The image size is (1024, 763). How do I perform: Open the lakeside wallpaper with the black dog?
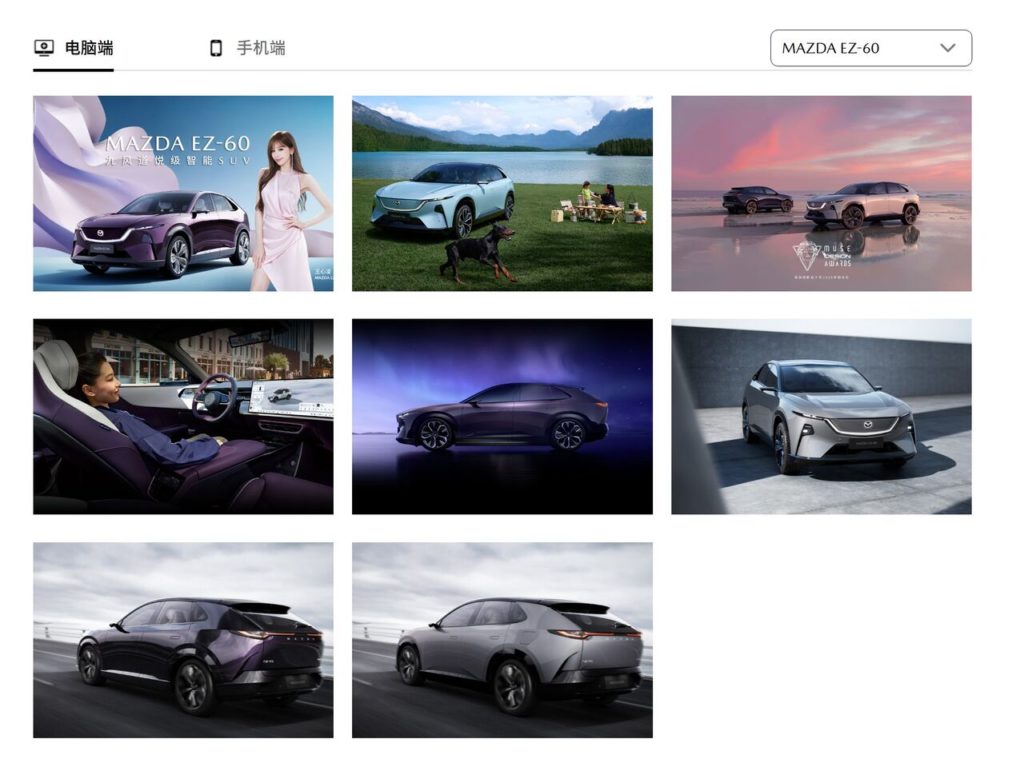pos(502,193)
